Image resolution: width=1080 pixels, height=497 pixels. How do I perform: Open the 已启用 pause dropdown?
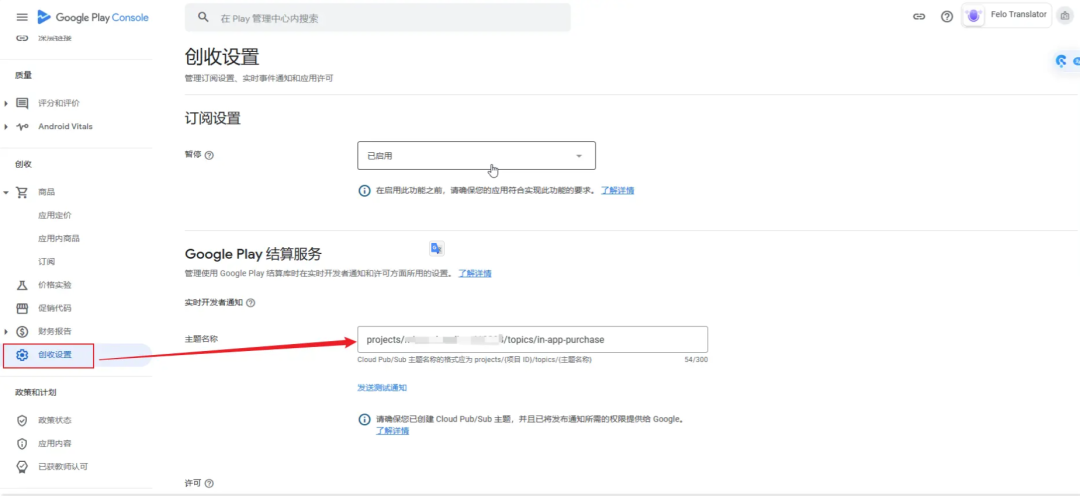tap(477, 156)
